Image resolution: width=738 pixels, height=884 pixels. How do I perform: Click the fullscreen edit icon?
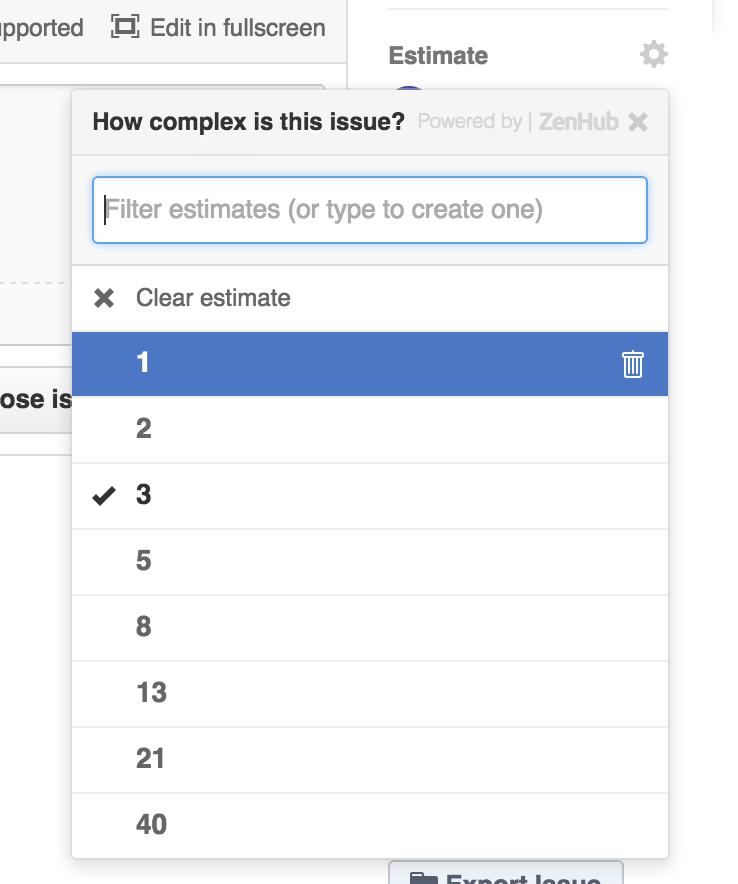[125, 27]
